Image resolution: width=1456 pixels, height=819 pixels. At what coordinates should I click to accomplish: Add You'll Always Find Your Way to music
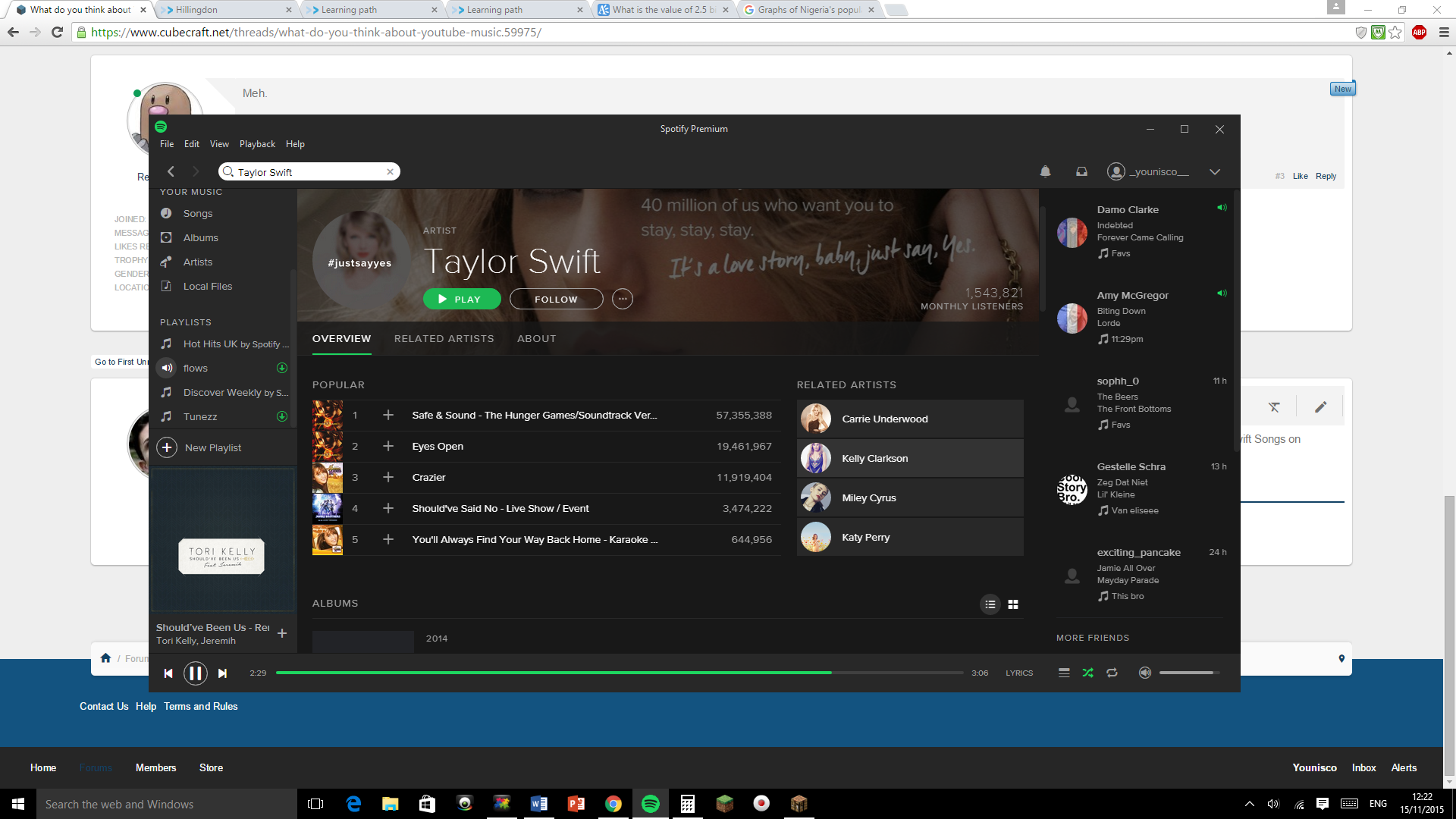[x=388, y=539]
